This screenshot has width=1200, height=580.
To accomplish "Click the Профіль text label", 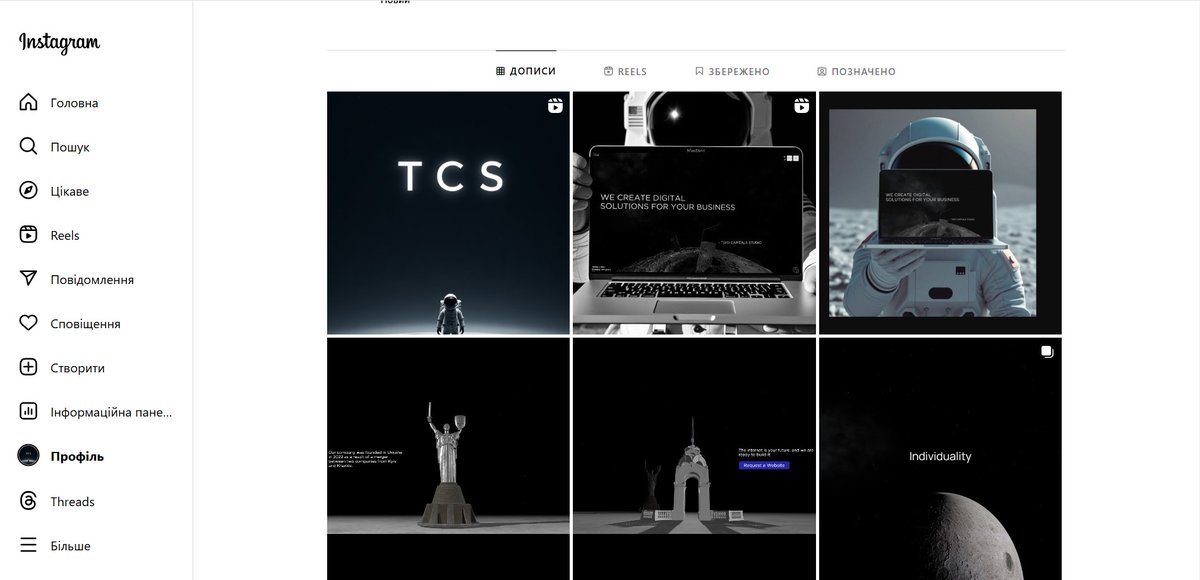I will coord(77,456).
